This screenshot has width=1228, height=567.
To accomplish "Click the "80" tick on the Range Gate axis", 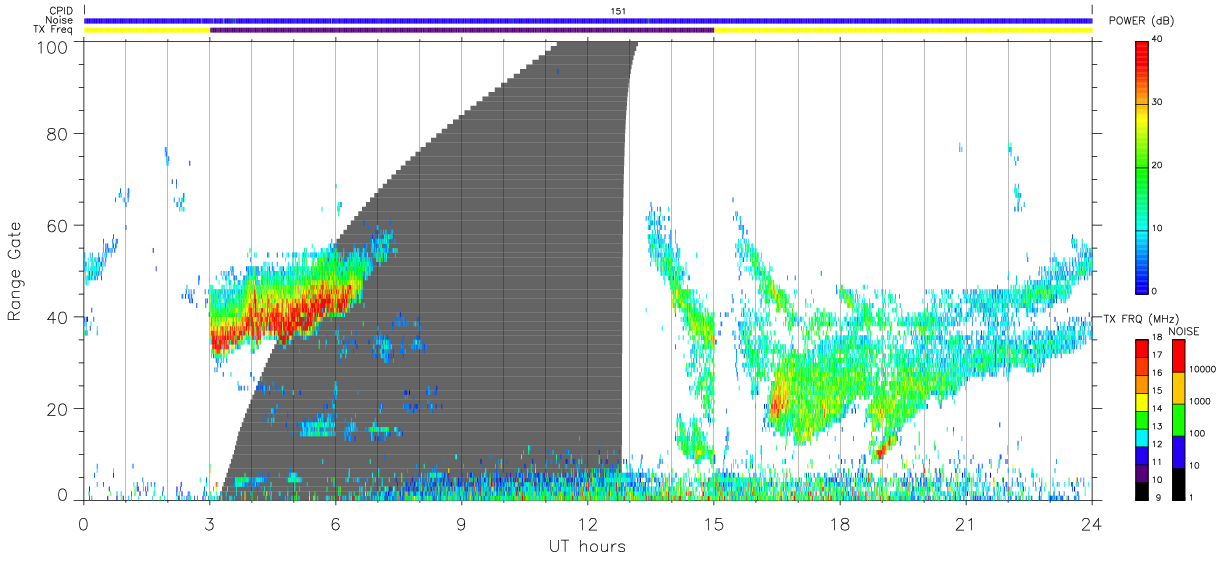I will tap(59, 134).
